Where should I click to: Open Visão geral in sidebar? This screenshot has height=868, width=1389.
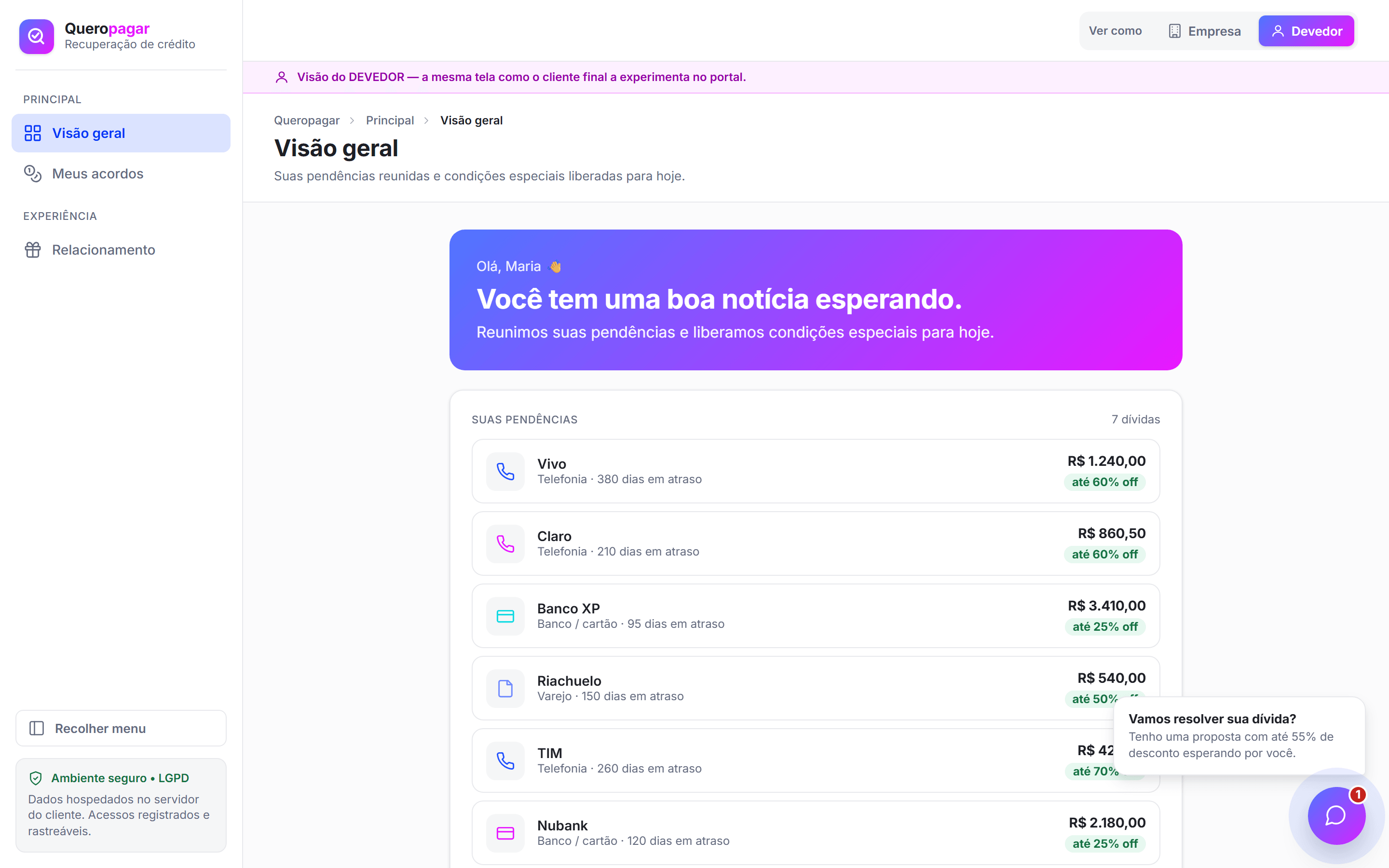click(x=121, y=133)
